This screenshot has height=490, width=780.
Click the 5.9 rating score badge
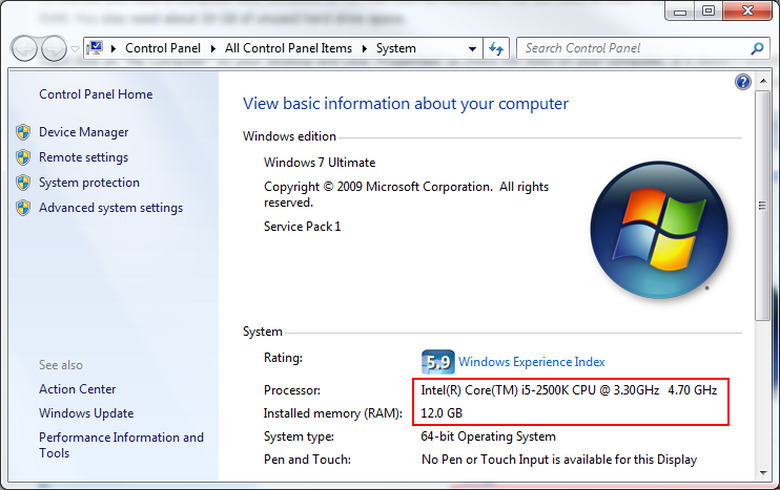438,362
